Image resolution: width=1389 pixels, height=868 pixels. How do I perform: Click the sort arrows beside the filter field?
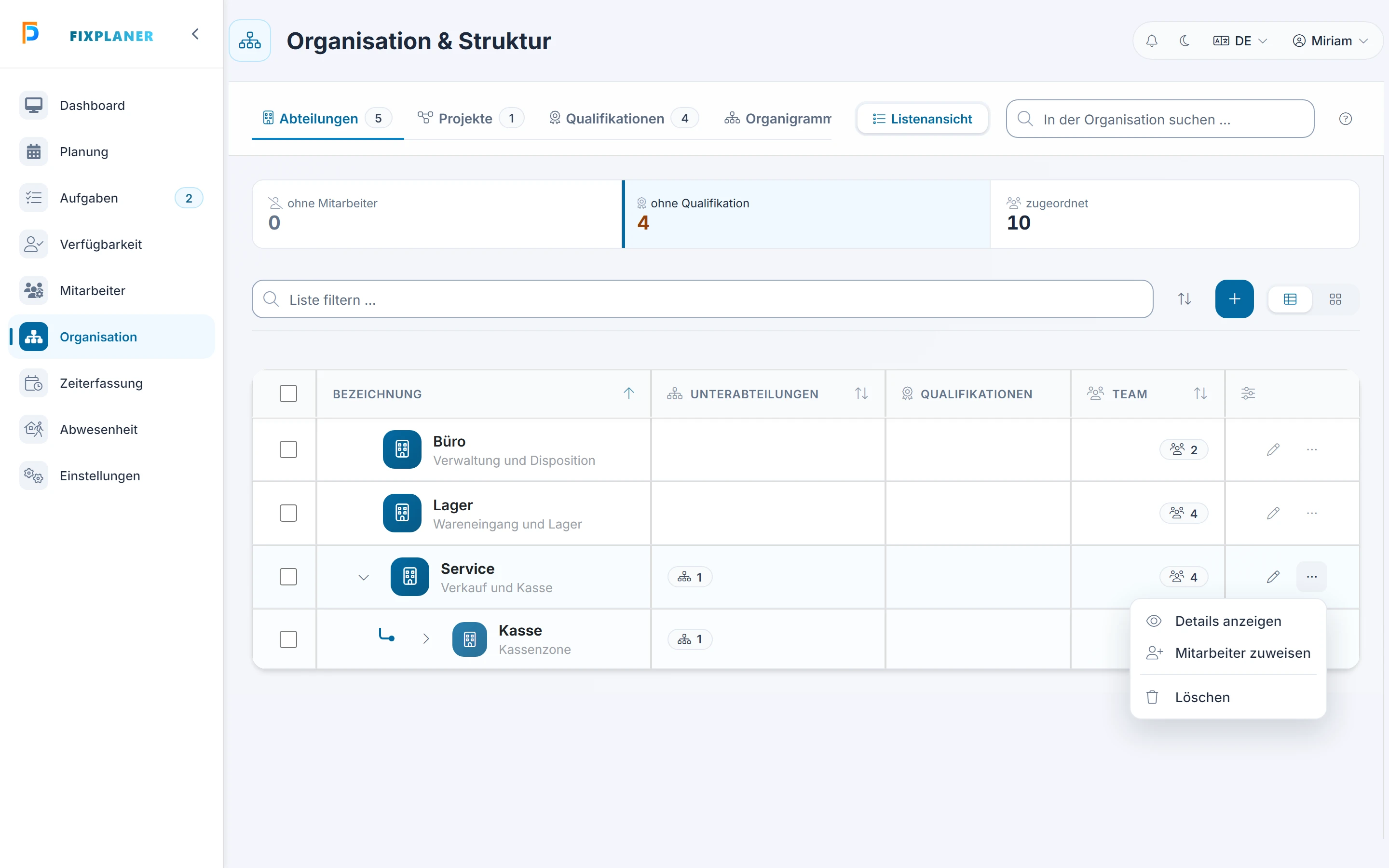coord(1184,299)
